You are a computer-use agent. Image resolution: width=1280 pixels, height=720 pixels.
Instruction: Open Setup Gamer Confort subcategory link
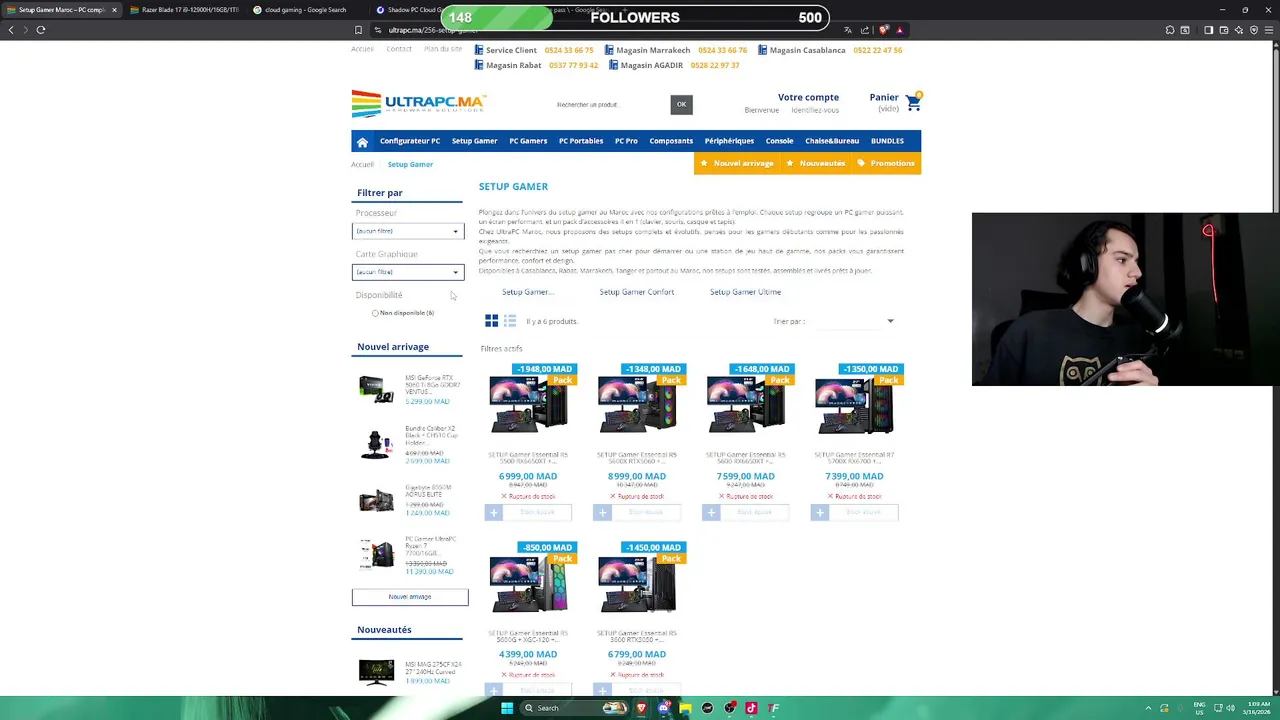(637, 292)
